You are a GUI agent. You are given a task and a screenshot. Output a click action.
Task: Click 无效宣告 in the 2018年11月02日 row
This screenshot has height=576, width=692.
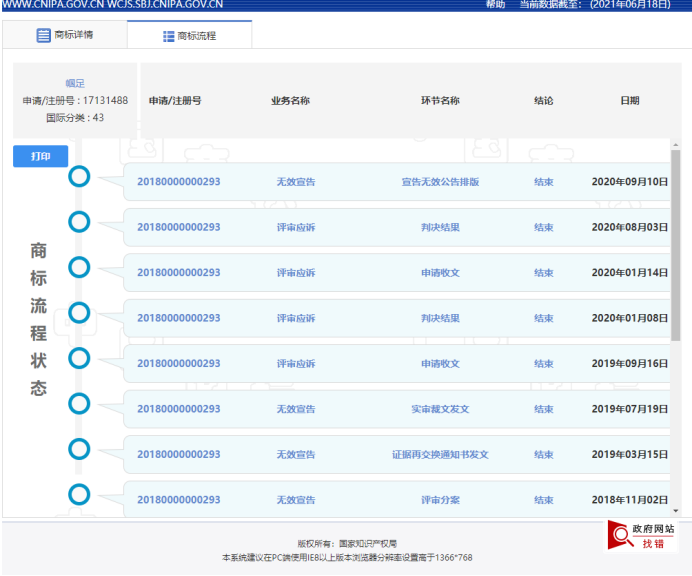pos(296,500)
